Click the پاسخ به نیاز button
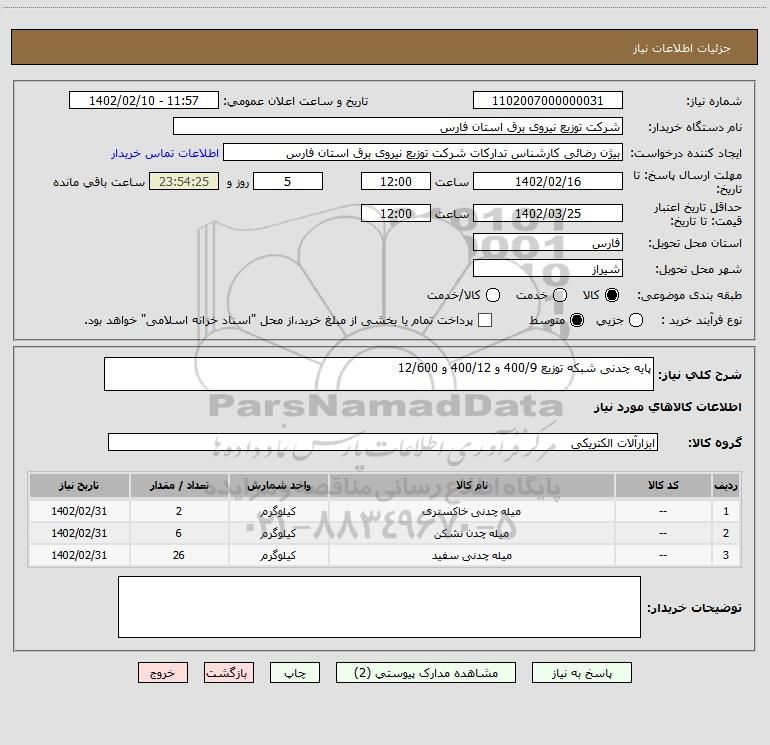The height and width of the screenshot is (745, 770). point(581,672)
